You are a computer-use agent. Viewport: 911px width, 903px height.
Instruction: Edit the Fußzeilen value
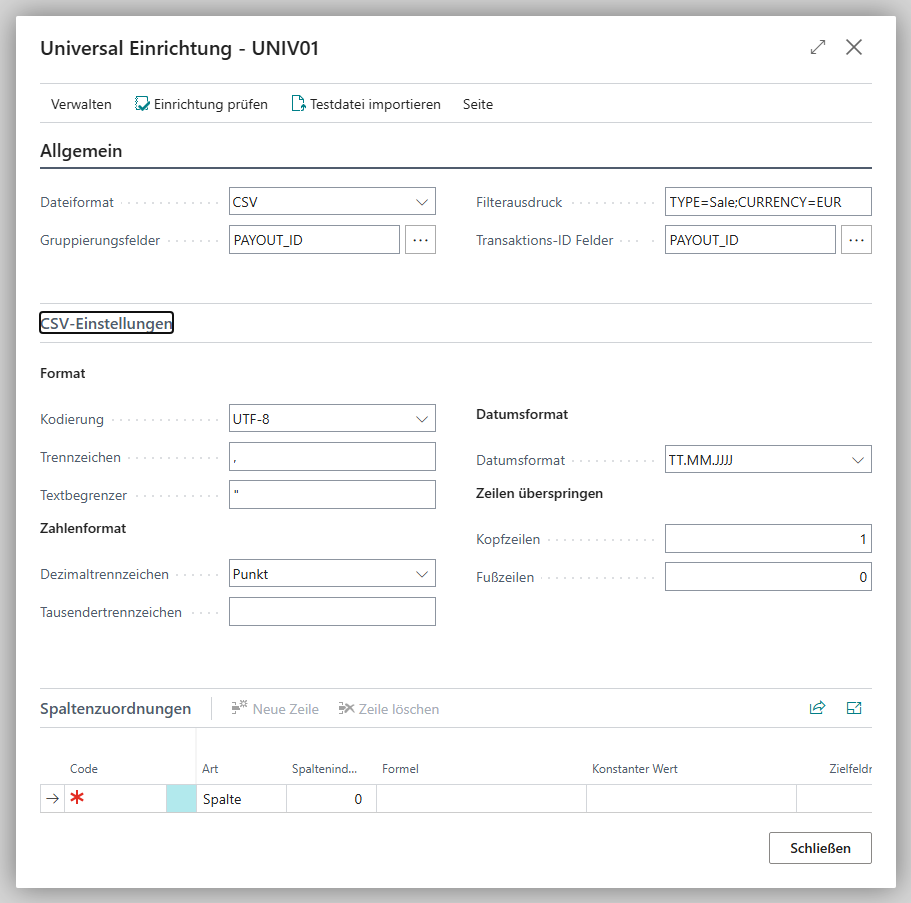768,576
